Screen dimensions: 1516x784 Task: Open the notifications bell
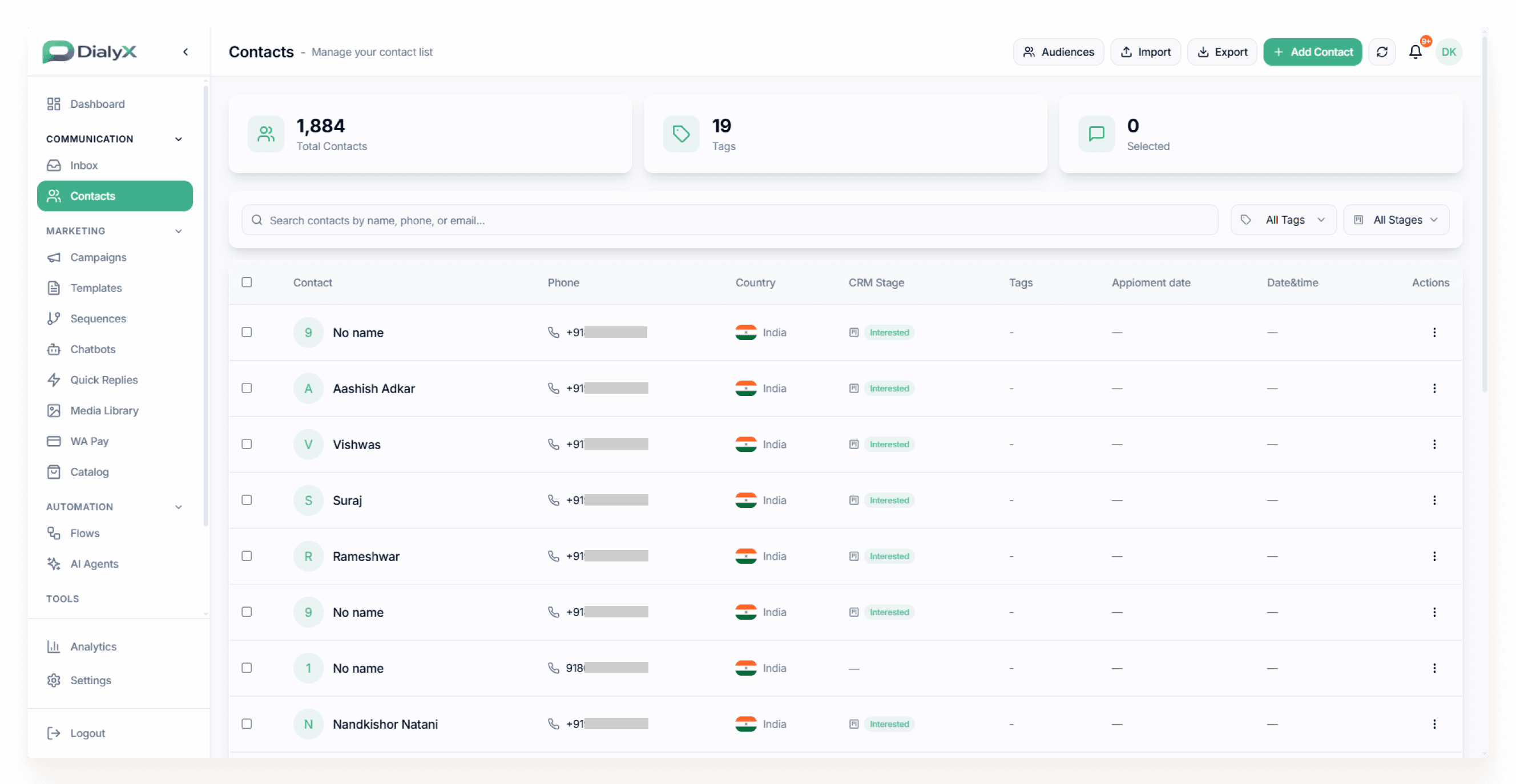tap(1415, 52)
